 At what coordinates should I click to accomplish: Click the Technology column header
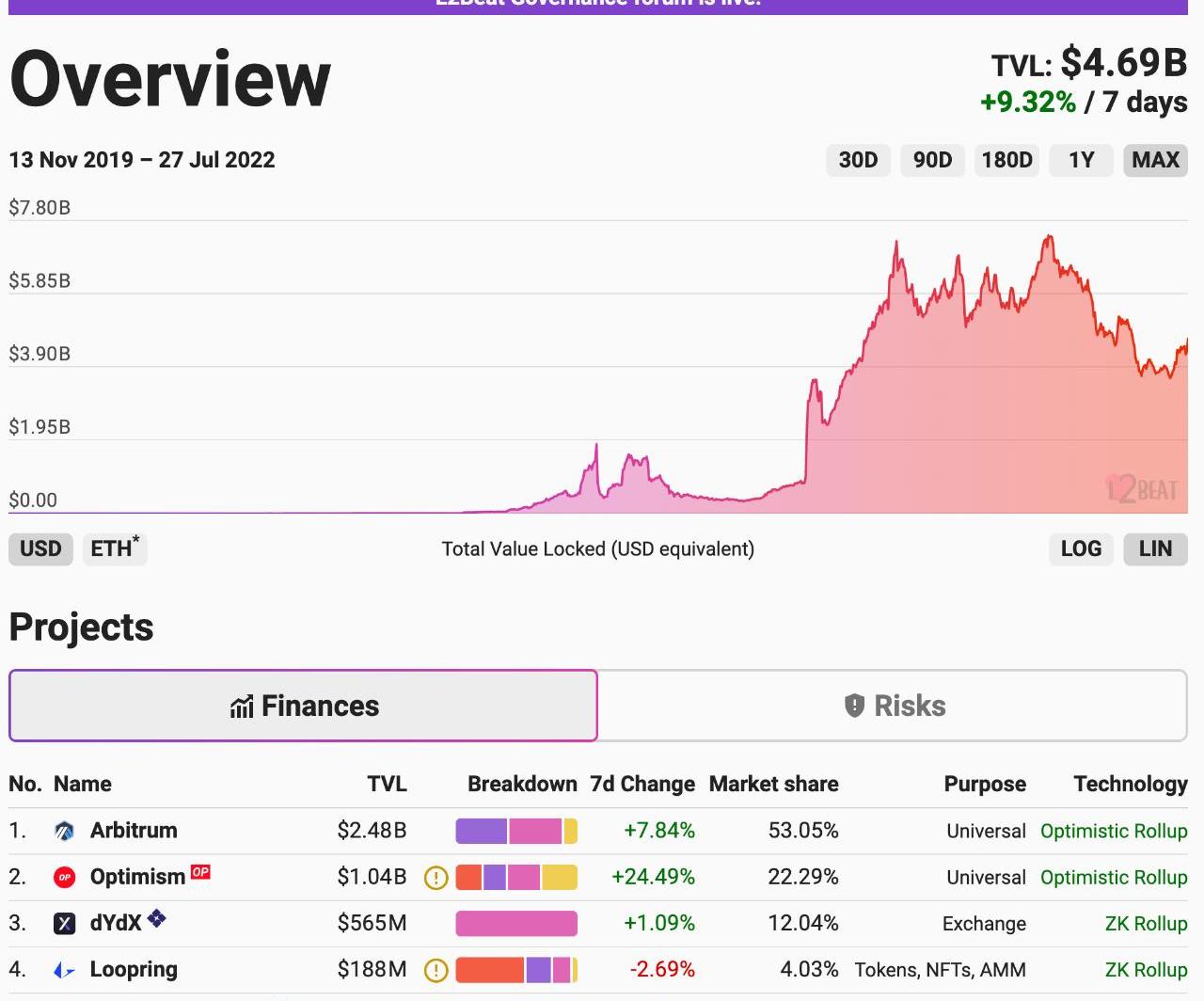point(1131,785)
